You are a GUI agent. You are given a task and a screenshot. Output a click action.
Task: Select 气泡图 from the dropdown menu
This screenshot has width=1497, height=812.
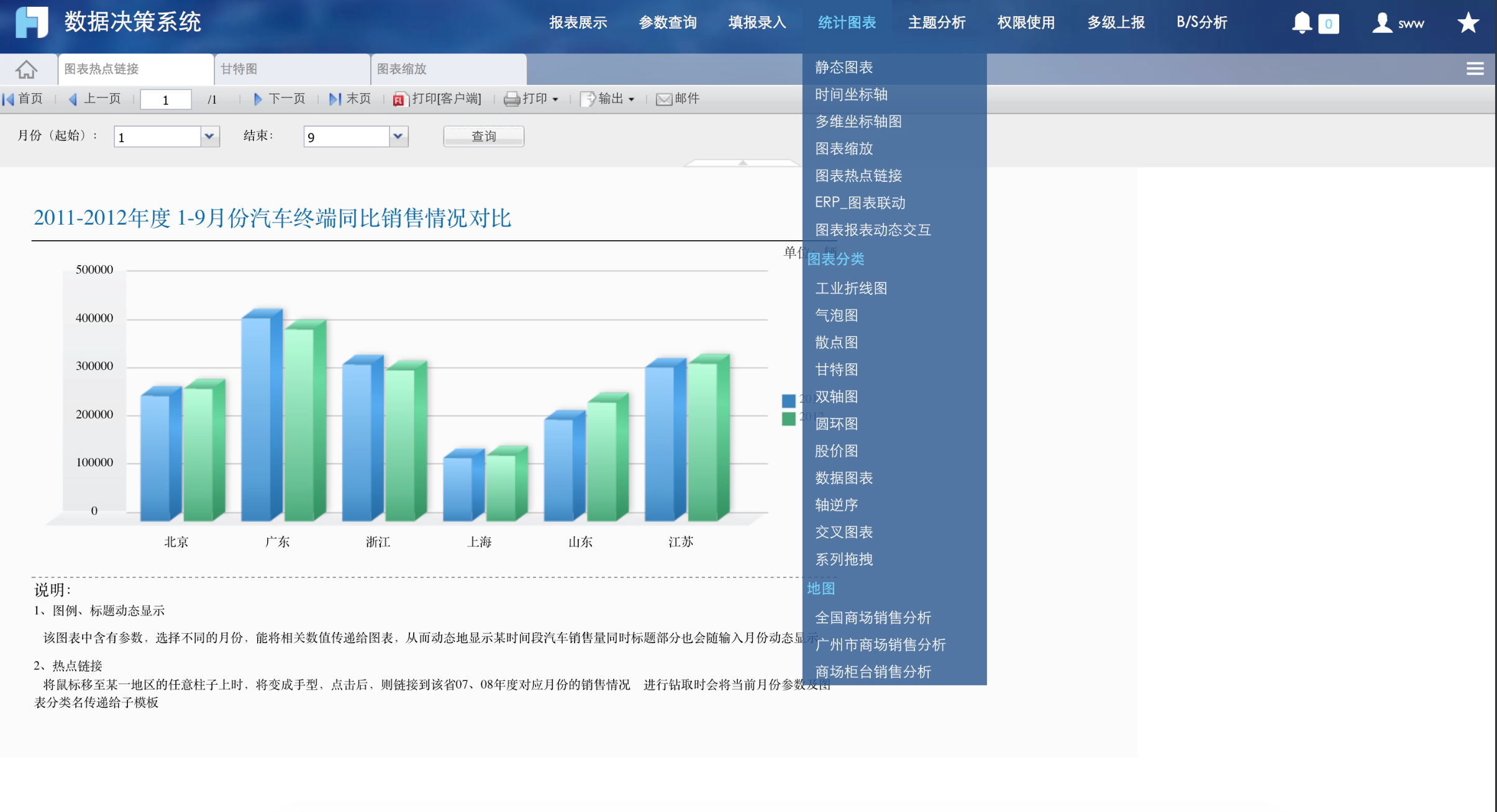(836, 315)
